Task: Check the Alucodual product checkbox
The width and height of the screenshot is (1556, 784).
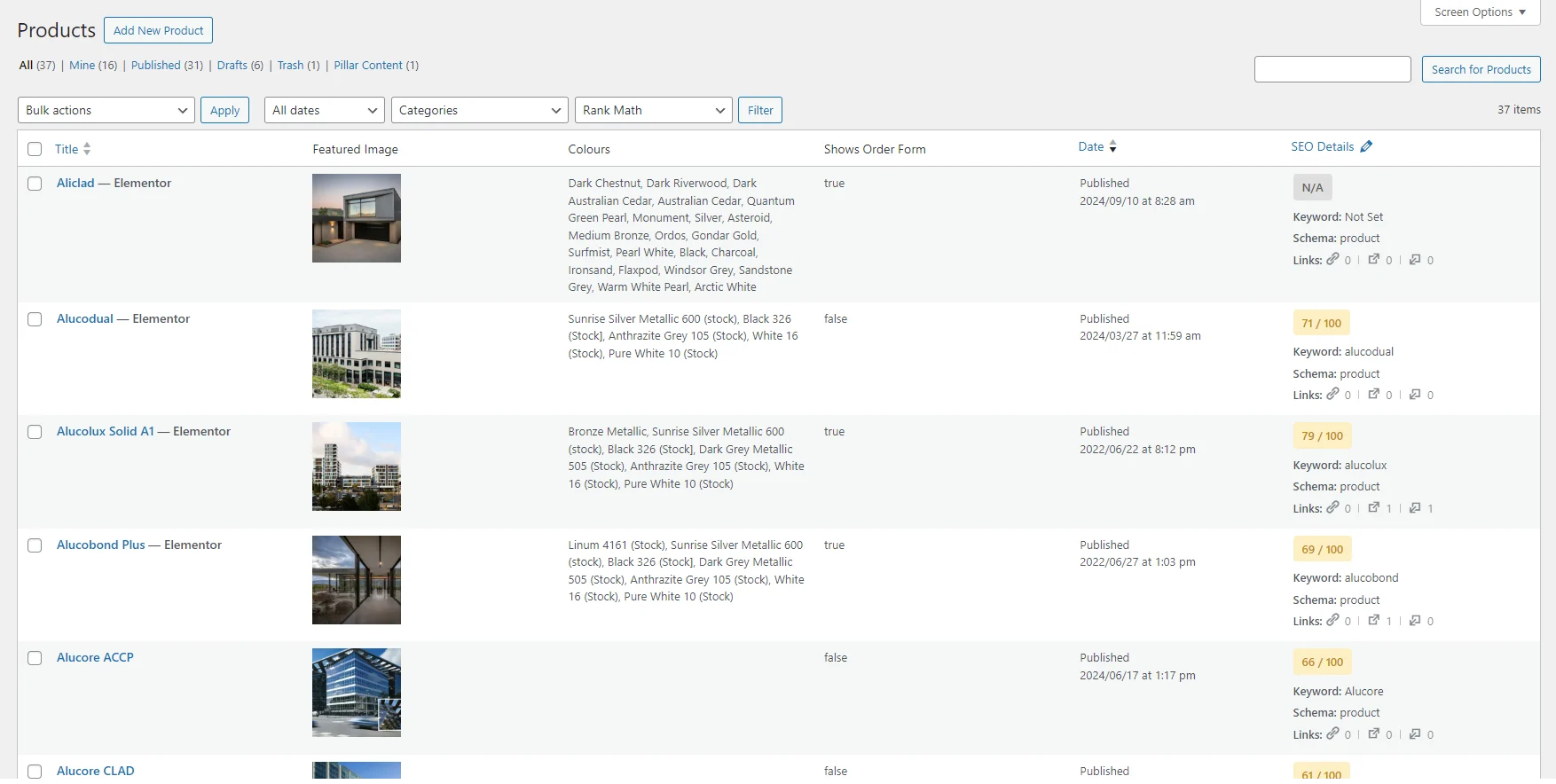Action: (35, 319)
